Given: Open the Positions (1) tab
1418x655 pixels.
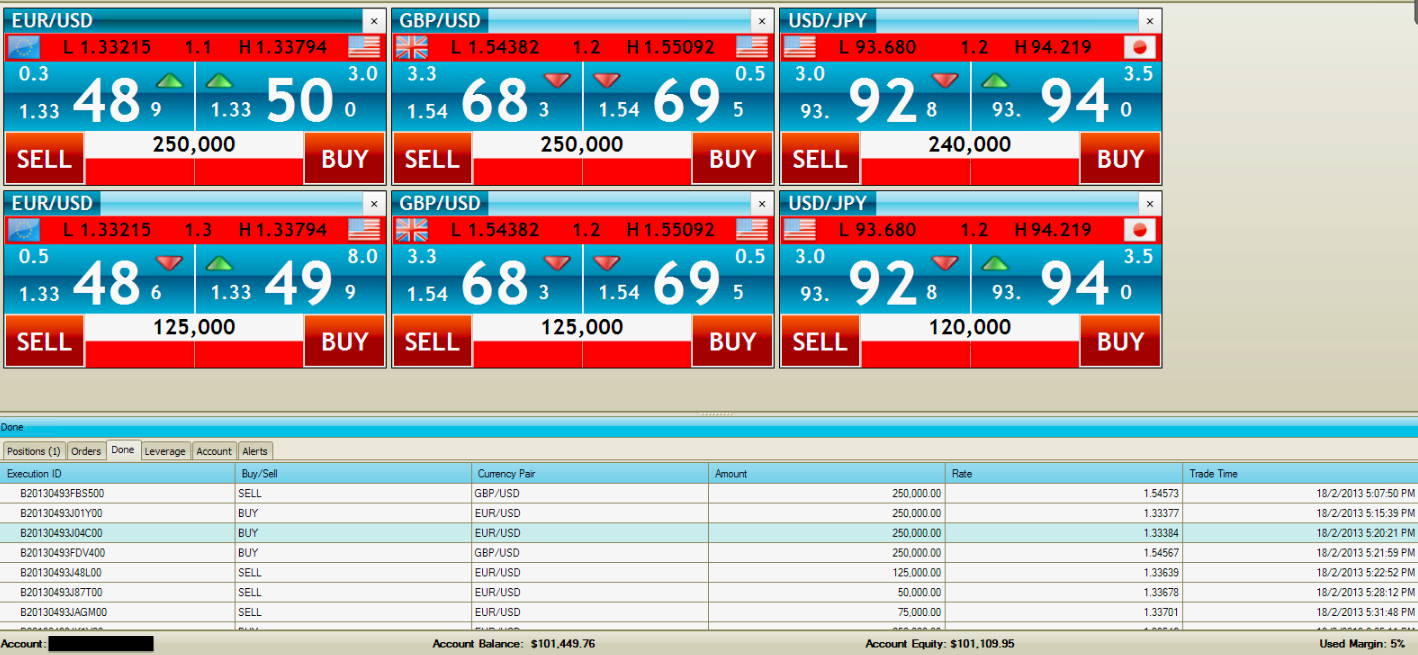Looking at the screenshot, I should 35,451.
